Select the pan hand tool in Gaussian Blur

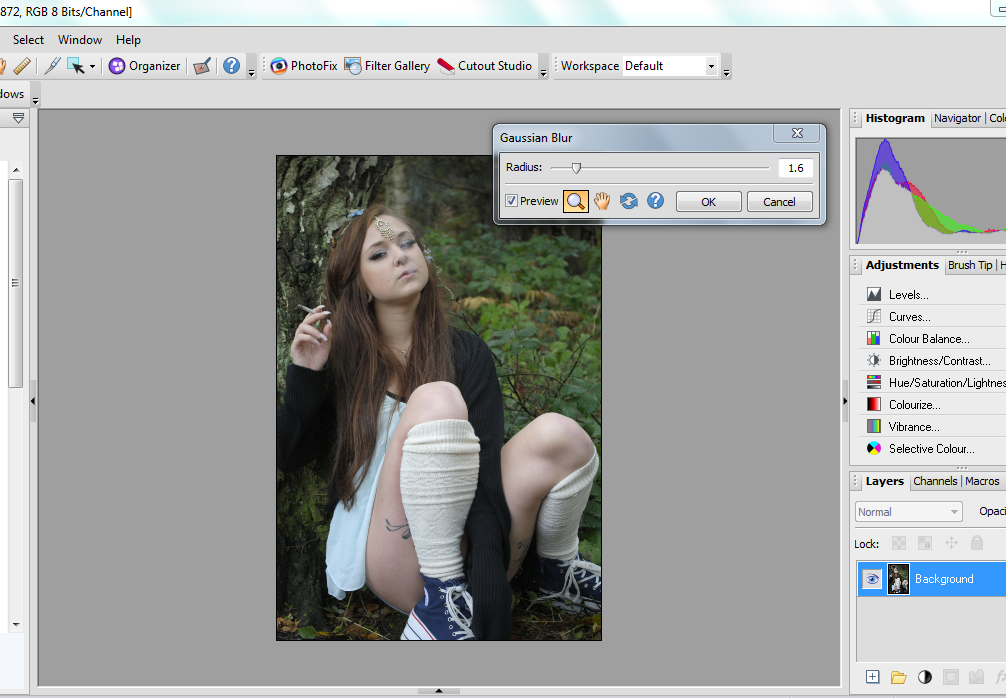point(602,201)
